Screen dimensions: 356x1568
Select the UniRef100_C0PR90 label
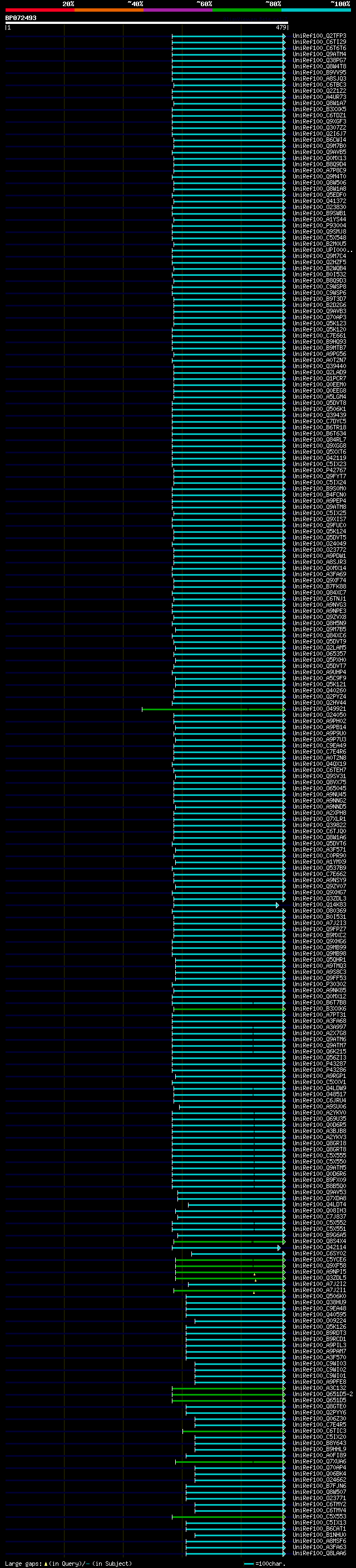(319, 856)
